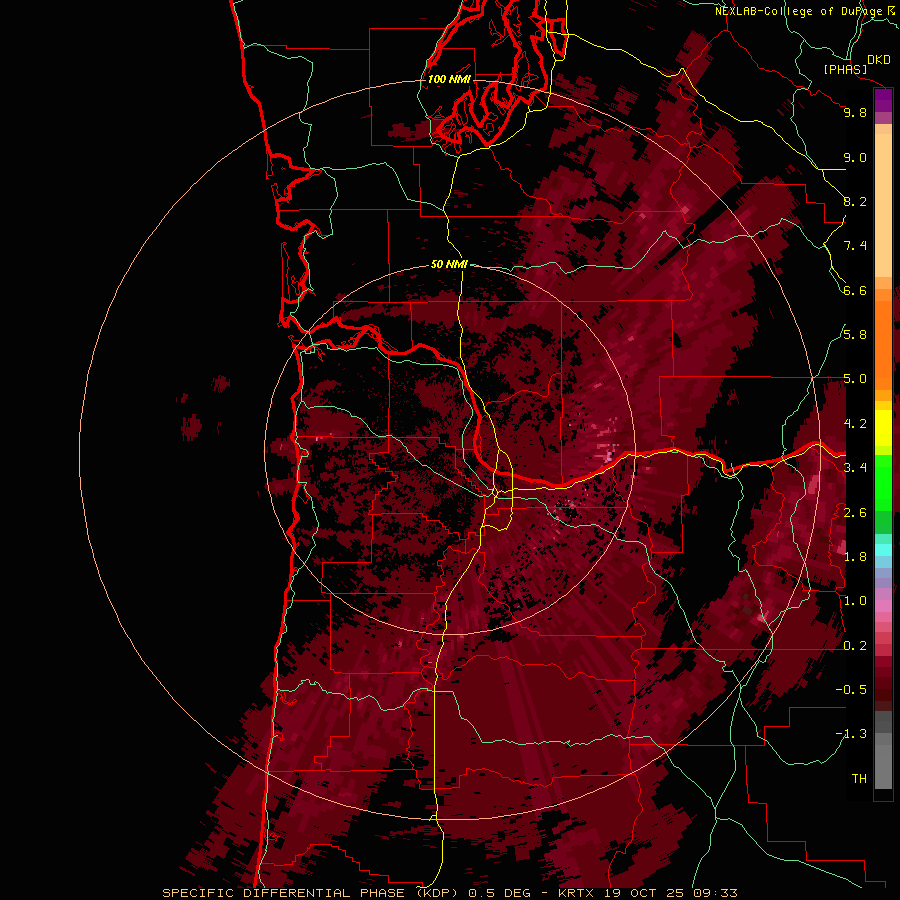
Task: Click the 6.6 value on the color scale
Action: 855,290
